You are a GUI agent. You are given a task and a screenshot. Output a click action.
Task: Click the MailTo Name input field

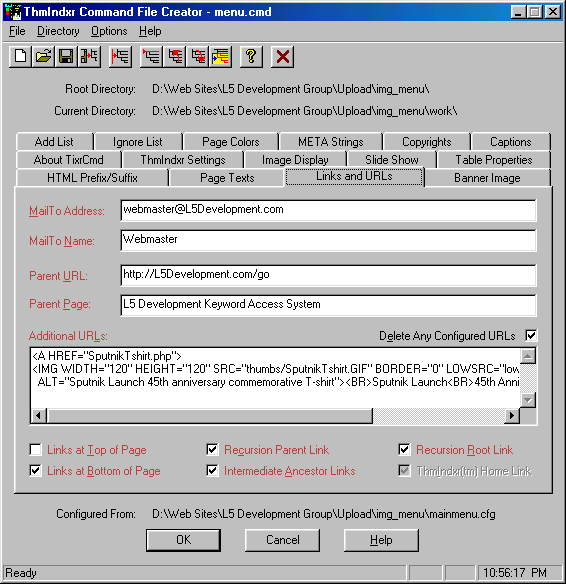pyautogui.click(x=328, y=240)
